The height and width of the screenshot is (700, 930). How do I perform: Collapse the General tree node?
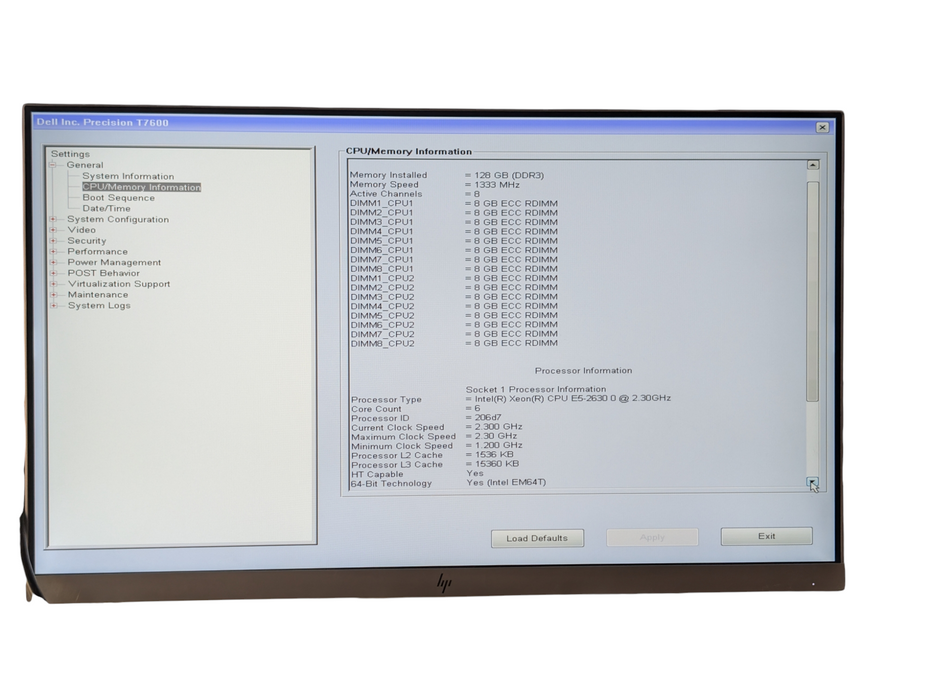[x=53, y=165]
